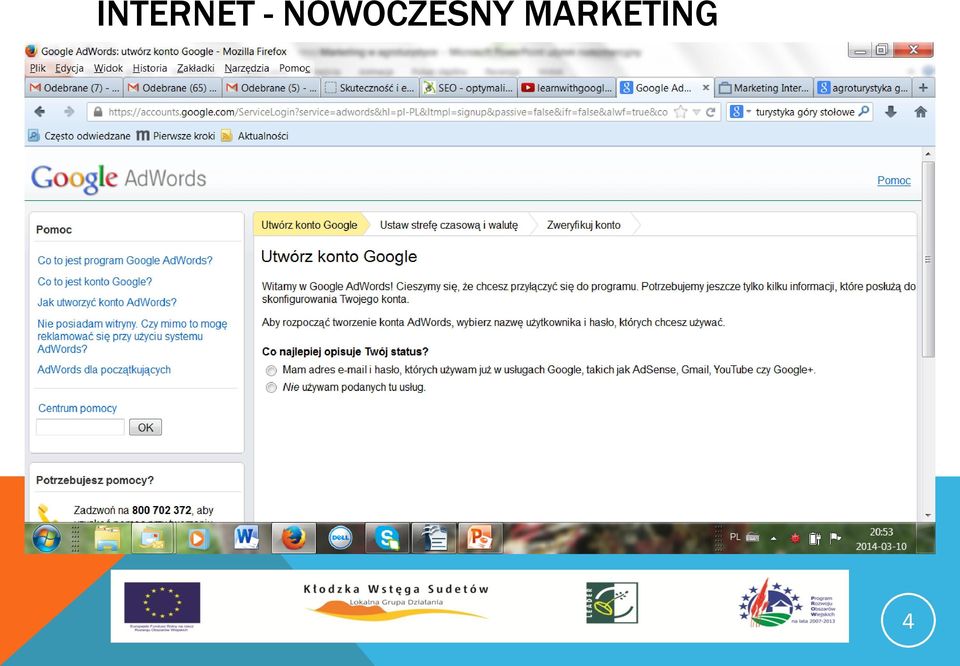Click the page vertical scrollbar thumb

click(928, 259)
